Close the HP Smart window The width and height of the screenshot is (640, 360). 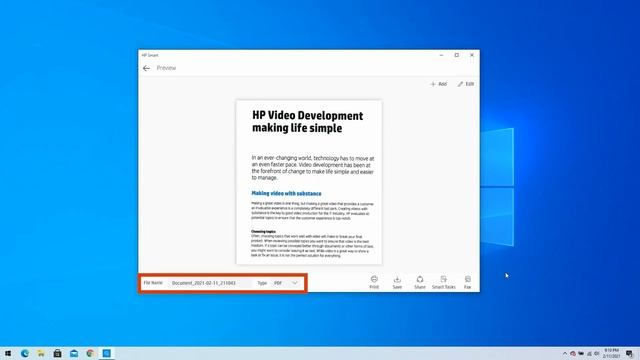[x=472, y=55]
